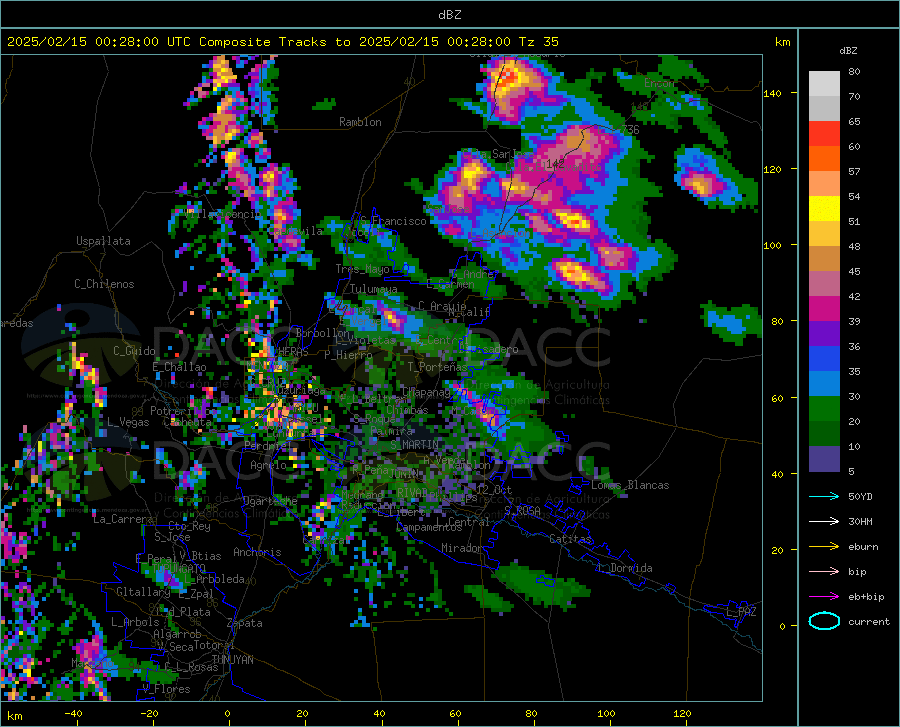
Task: Click the '140' tick on the y-axis
Action: [x=772, y=93]
